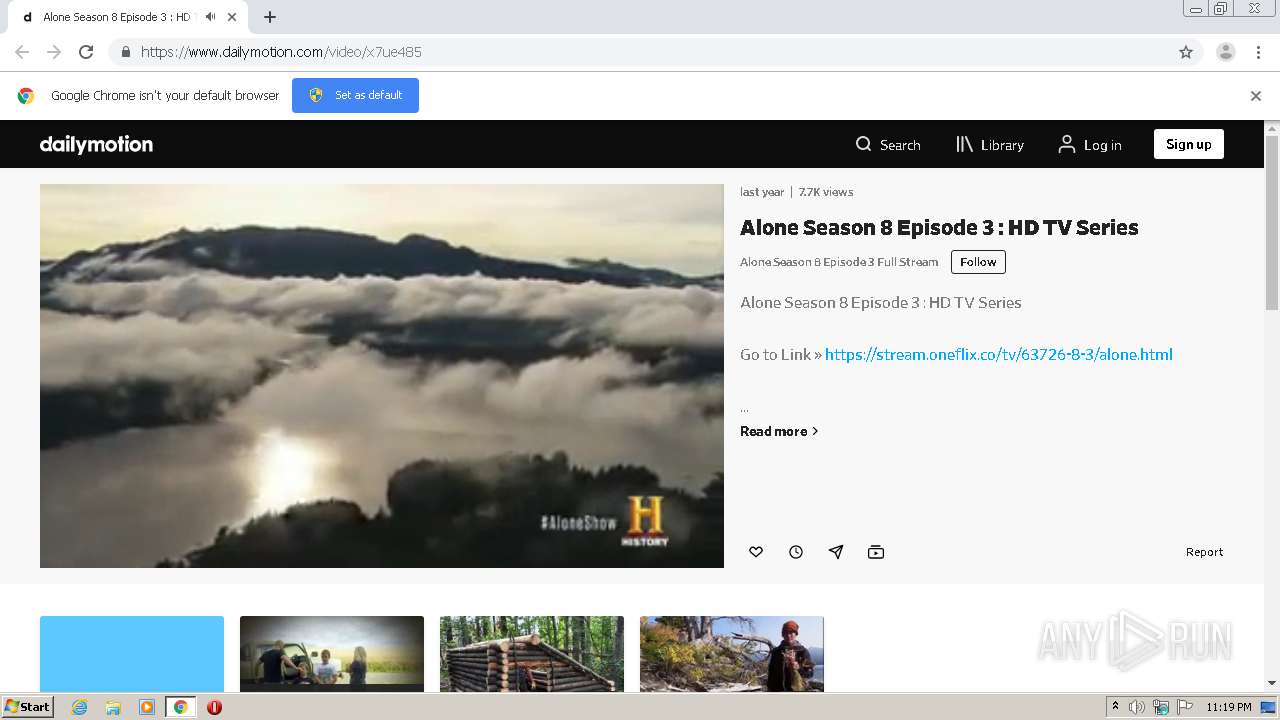The height and width of the screenshot is (720, 1280).
Task: Click the page vertical scrollbar
Action: [x=1272, y=223]
